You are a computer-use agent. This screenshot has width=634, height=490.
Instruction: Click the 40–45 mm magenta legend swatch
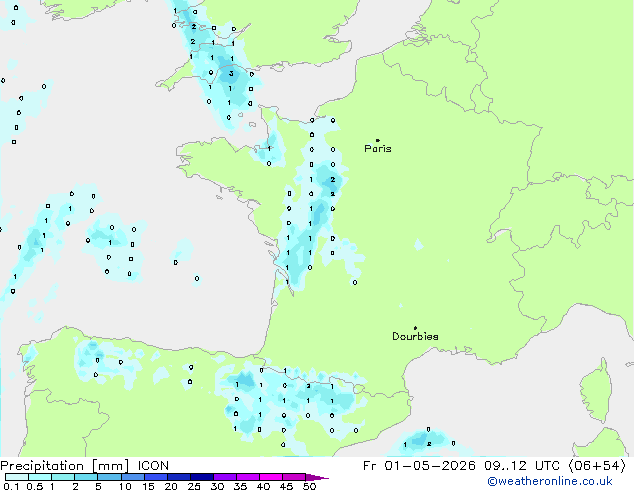click(271, 477)
